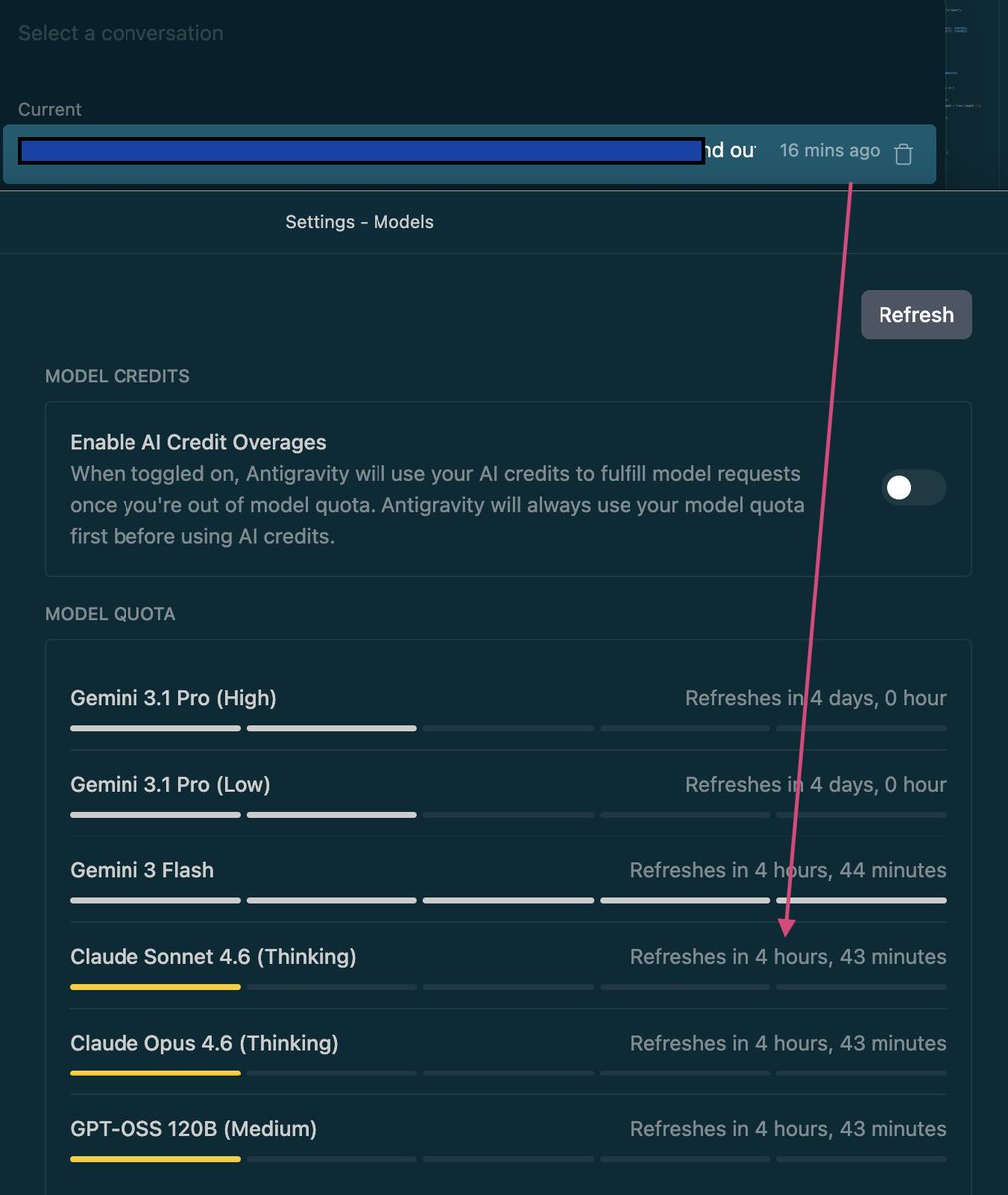The image size is (1008, 1195).
Task: Click the Claude Sonnet 4.6 (Thinking) label
Action: (x=213, y=957)
